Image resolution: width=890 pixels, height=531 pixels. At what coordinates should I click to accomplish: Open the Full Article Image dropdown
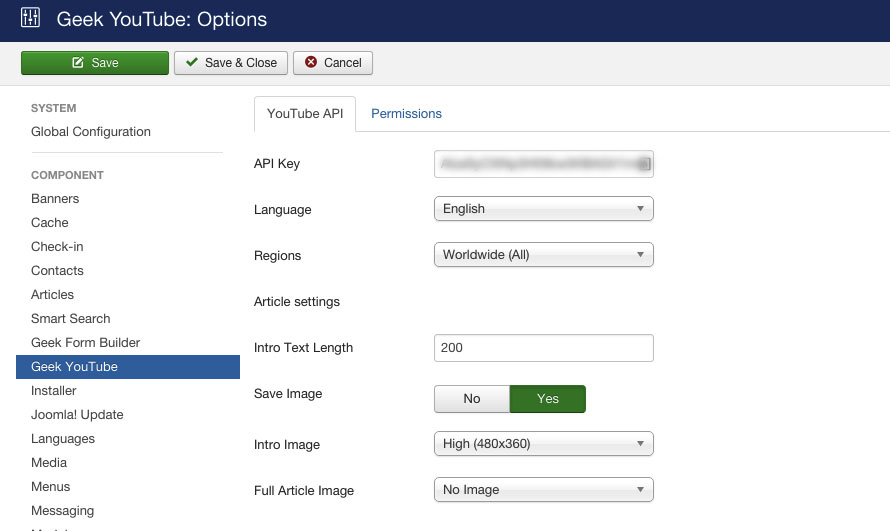(x=544, y=490)
